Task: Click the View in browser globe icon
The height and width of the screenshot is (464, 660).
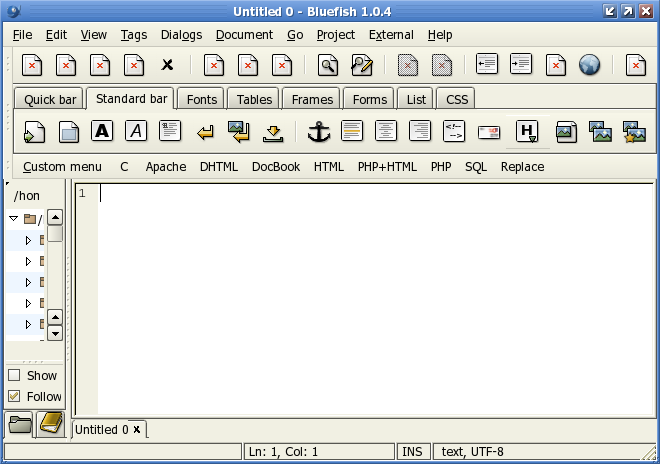Action: [x=589, y=65]
